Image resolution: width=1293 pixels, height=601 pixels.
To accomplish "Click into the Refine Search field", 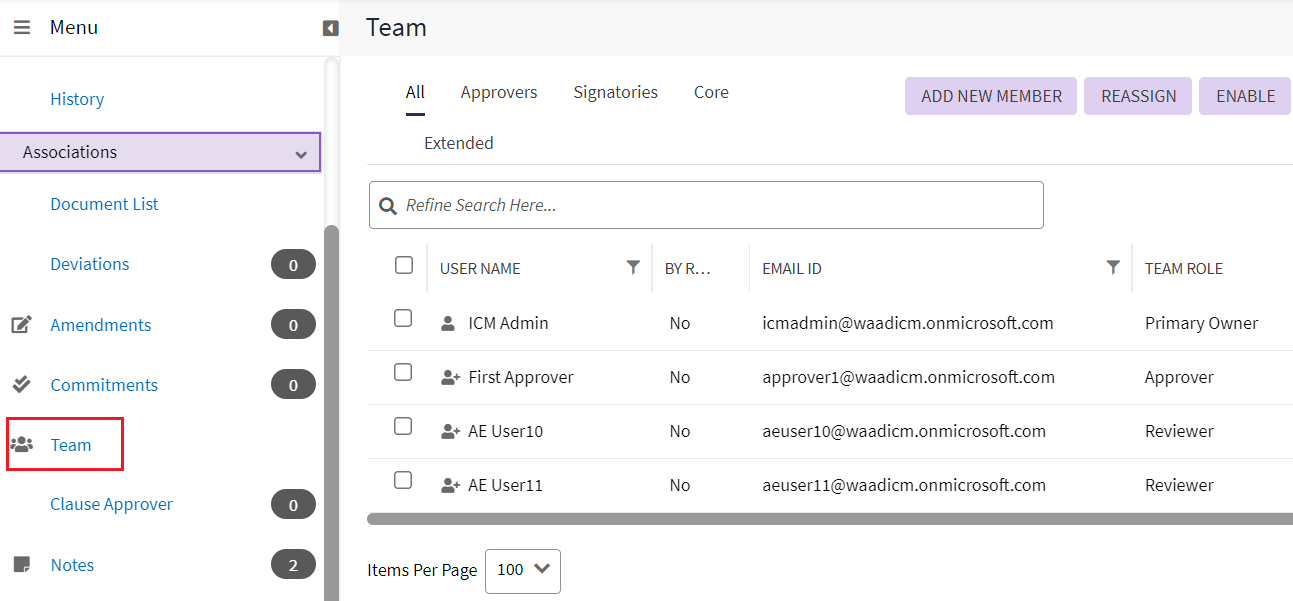I will pos(720,205).
